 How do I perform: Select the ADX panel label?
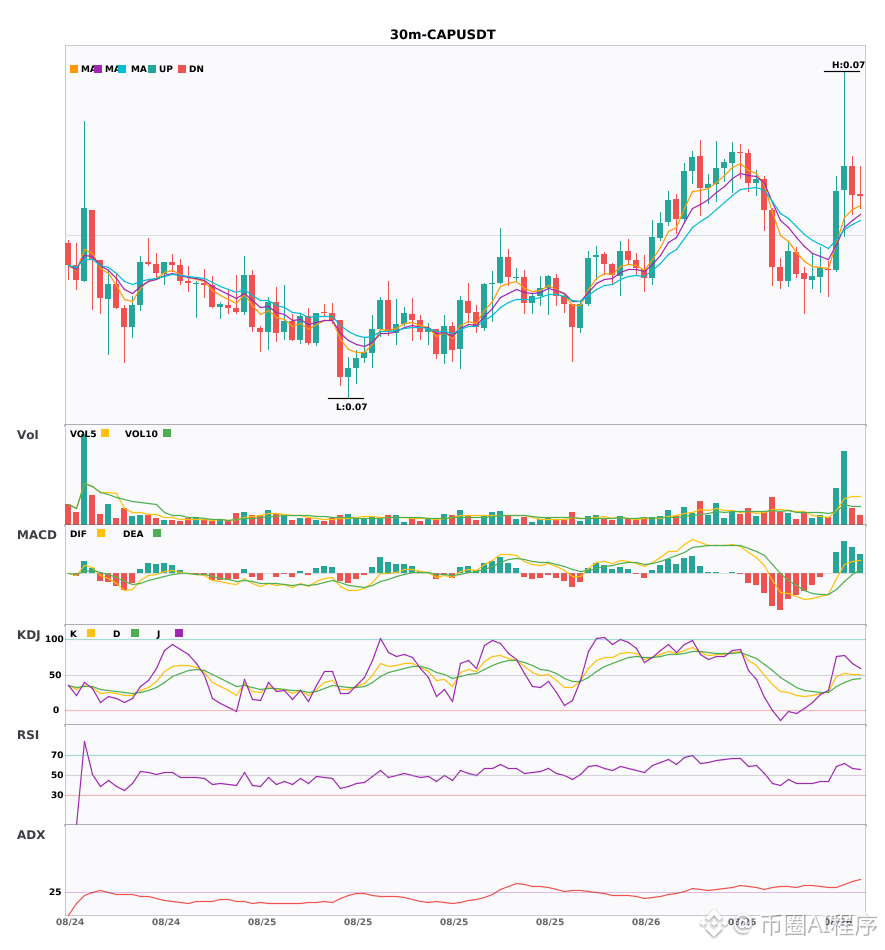pyautogui.click(x=31, y=835)
